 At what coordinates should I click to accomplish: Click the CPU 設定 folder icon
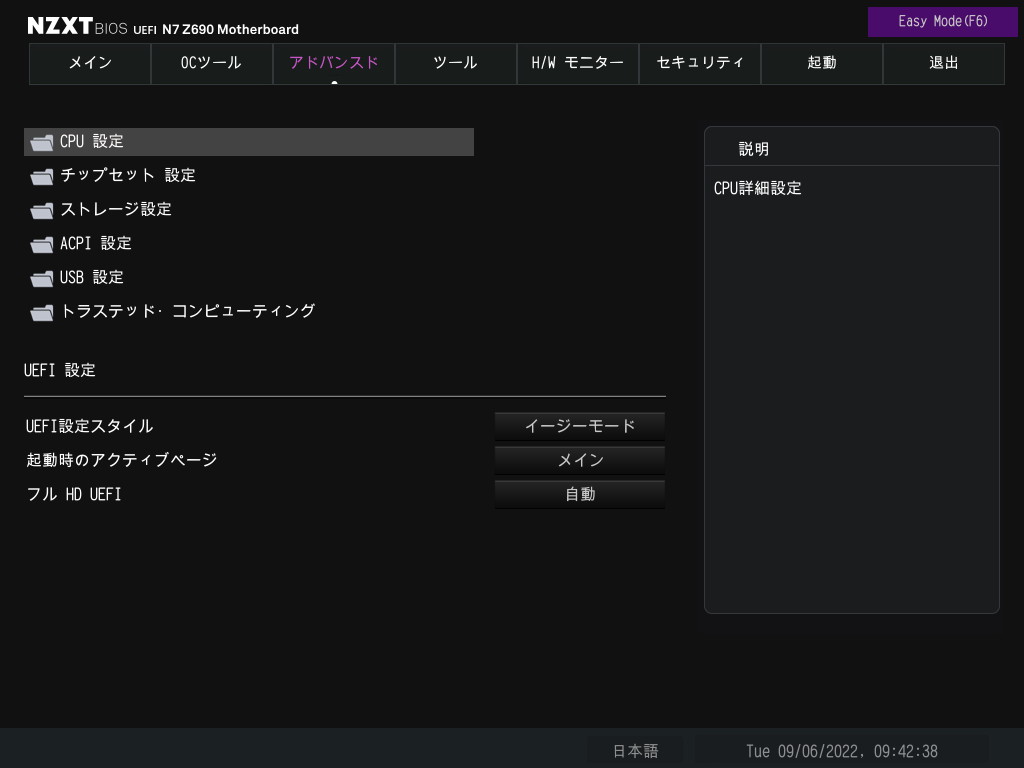click(42, 142)
